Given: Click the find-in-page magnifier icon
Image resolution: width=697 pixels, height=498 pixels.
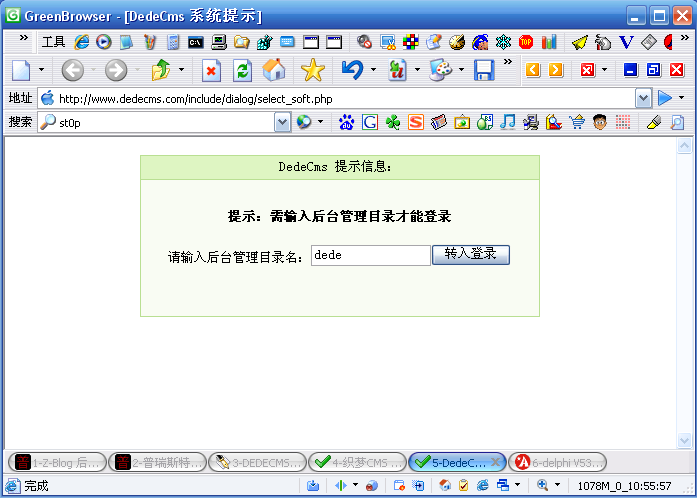Looking at the screenshot, I should 677,122.
